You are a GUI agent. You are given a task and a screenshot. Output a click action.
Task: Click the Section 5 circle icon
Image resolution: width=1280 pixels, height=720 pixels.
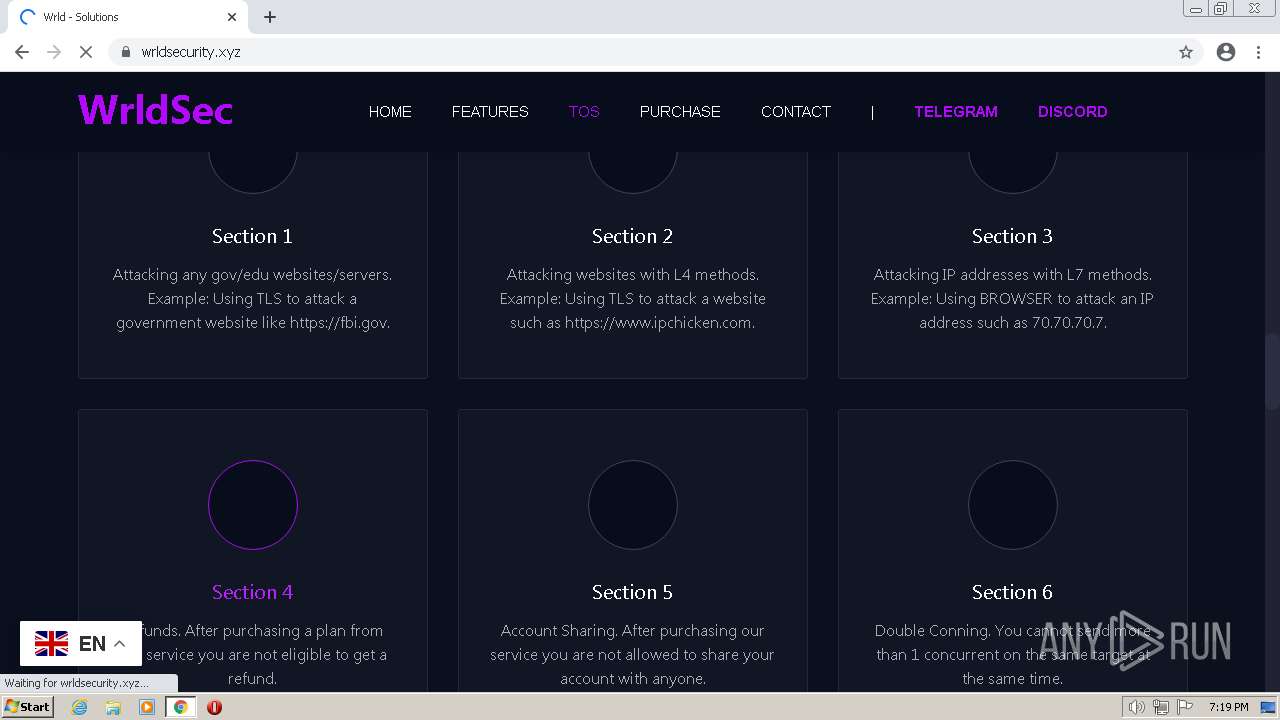[x=633, y=505]
